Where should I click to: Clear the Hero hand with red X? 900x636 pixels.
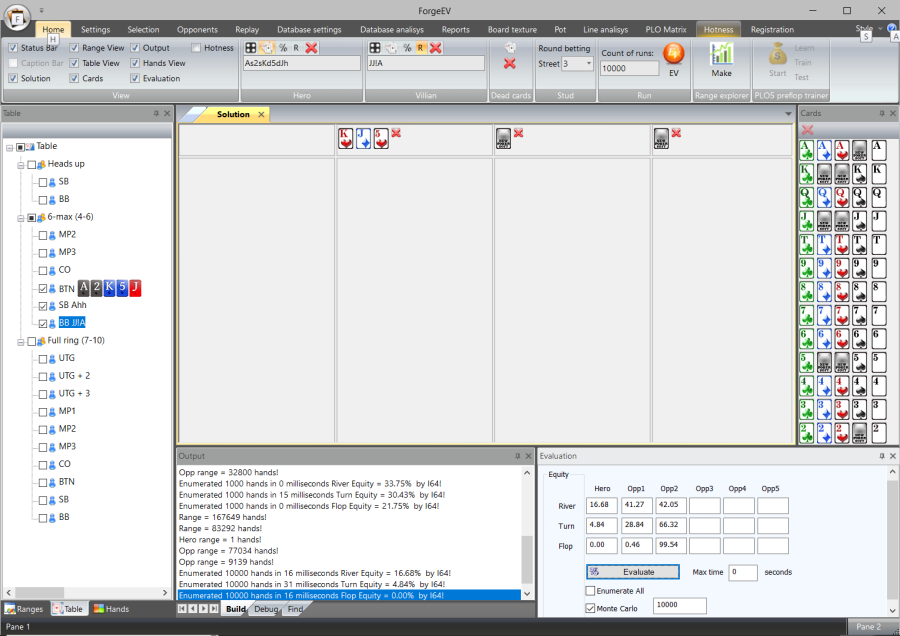pos(312,47)
